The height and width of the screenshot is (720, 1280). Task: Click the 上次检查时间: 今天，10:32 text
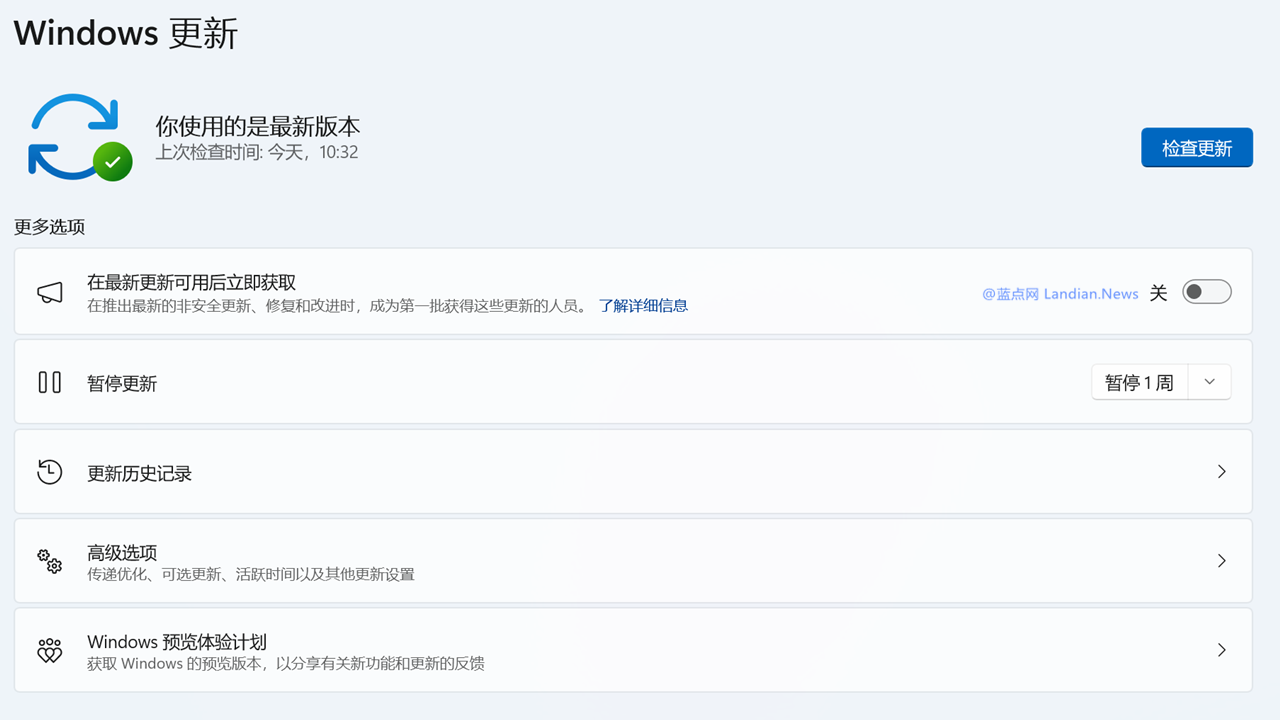(x=257, y=152)
